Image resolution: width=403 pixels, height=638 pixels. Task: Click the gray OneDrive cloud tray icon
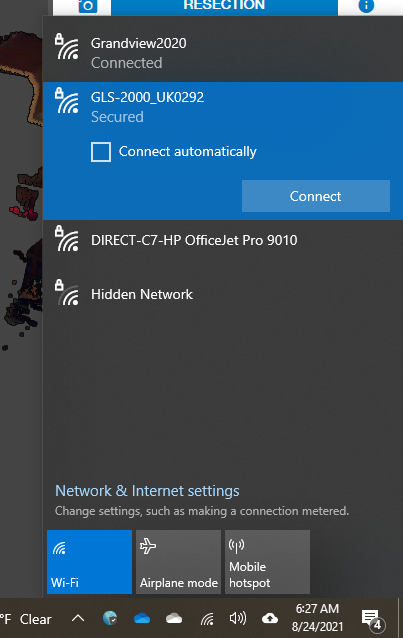click(174, 618)
